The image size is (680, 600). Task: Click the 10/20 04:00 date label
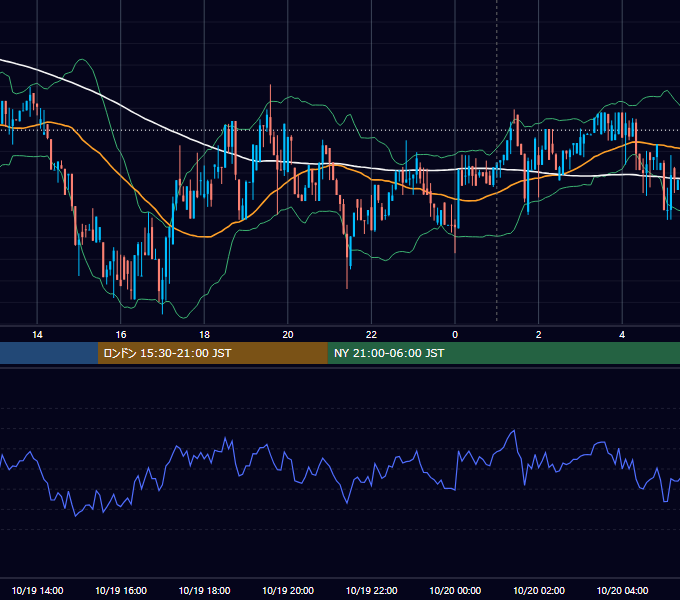click(622, 590)
